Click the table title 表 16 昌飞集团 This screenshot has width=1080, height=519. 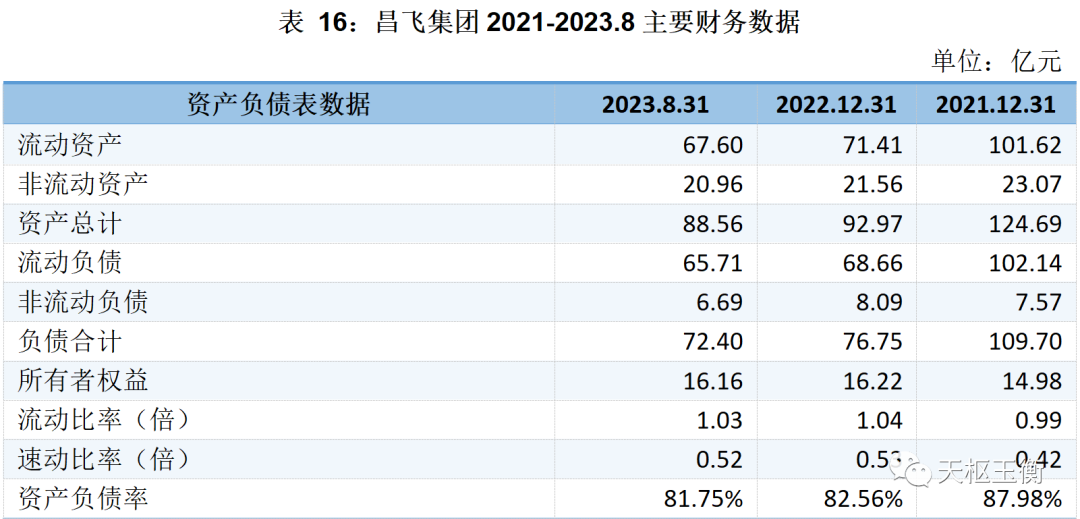(539, 23)
